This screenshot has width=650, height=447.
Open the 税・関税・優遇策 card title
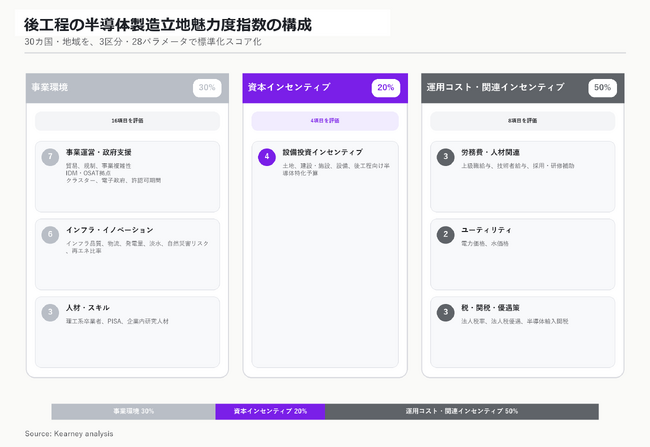click(490, 308)
